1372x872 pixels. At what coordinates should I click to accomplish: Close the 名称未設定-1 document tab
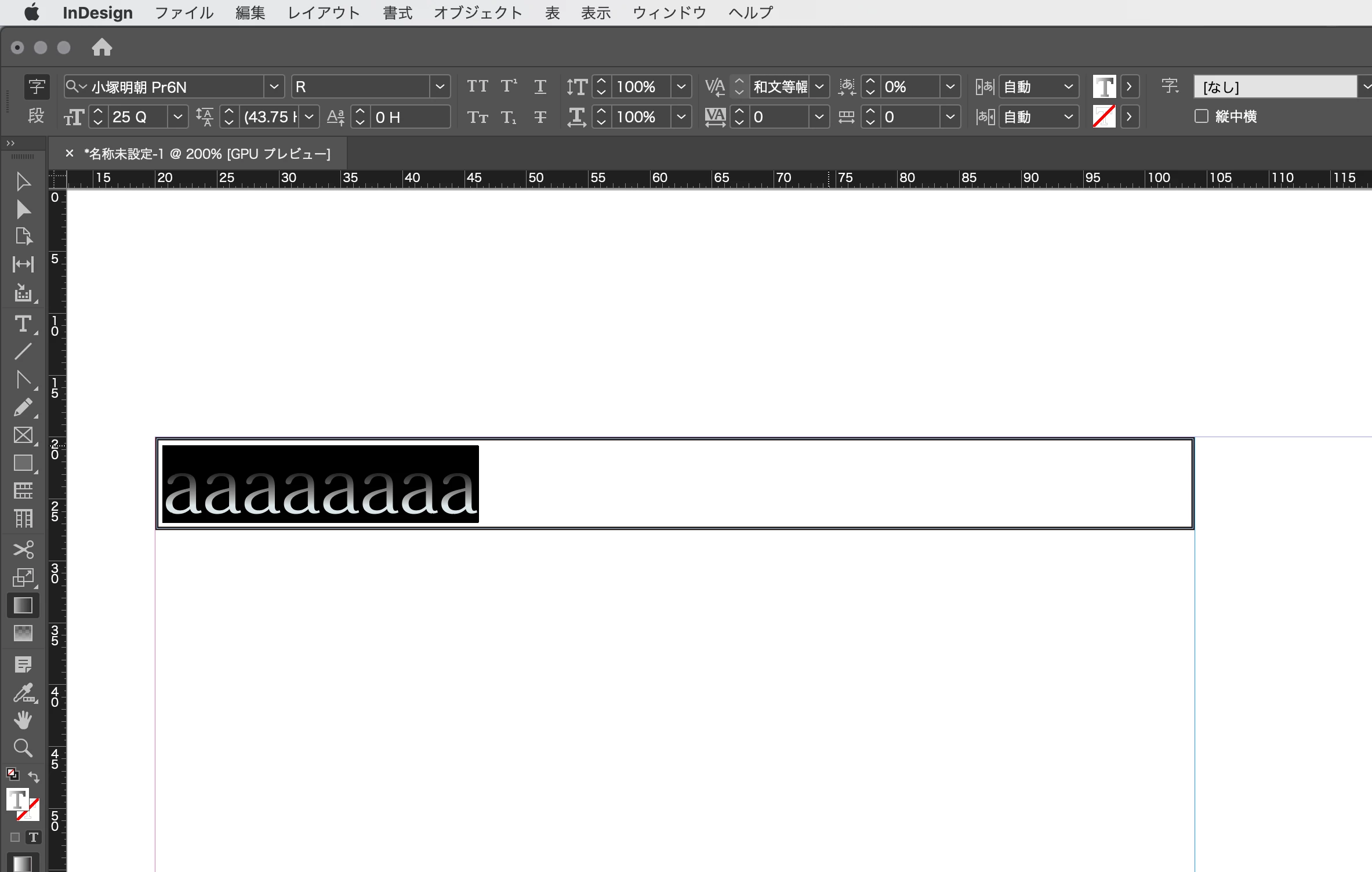[x=70, y=154]
